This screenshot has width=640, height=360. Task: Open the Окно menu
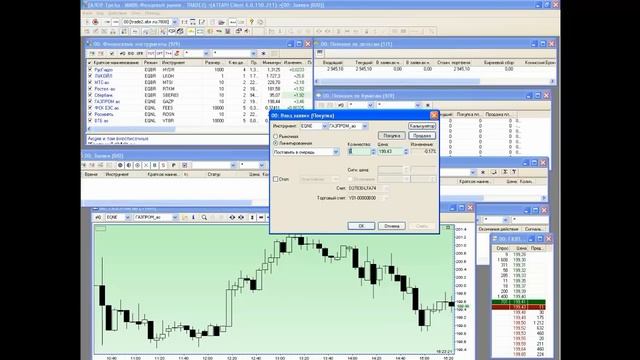tap(136, 13)
